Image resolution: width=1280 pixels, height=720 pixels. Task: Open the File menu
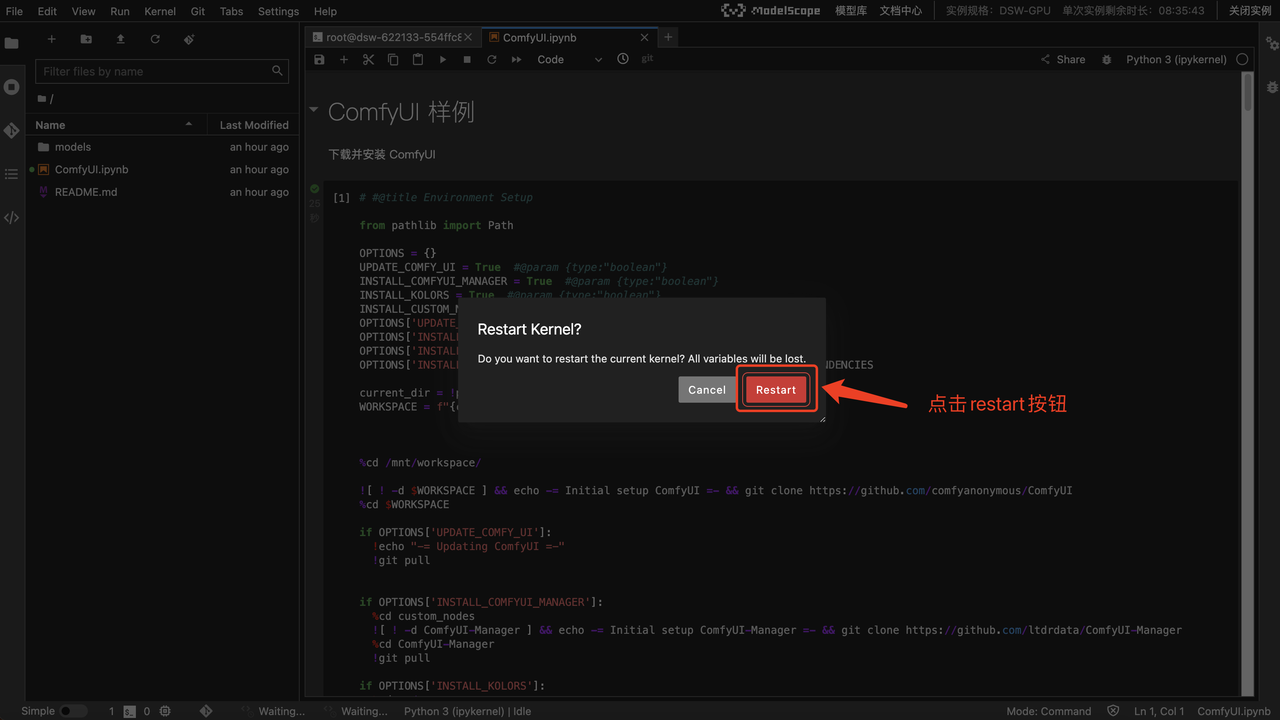pos(14,11)
